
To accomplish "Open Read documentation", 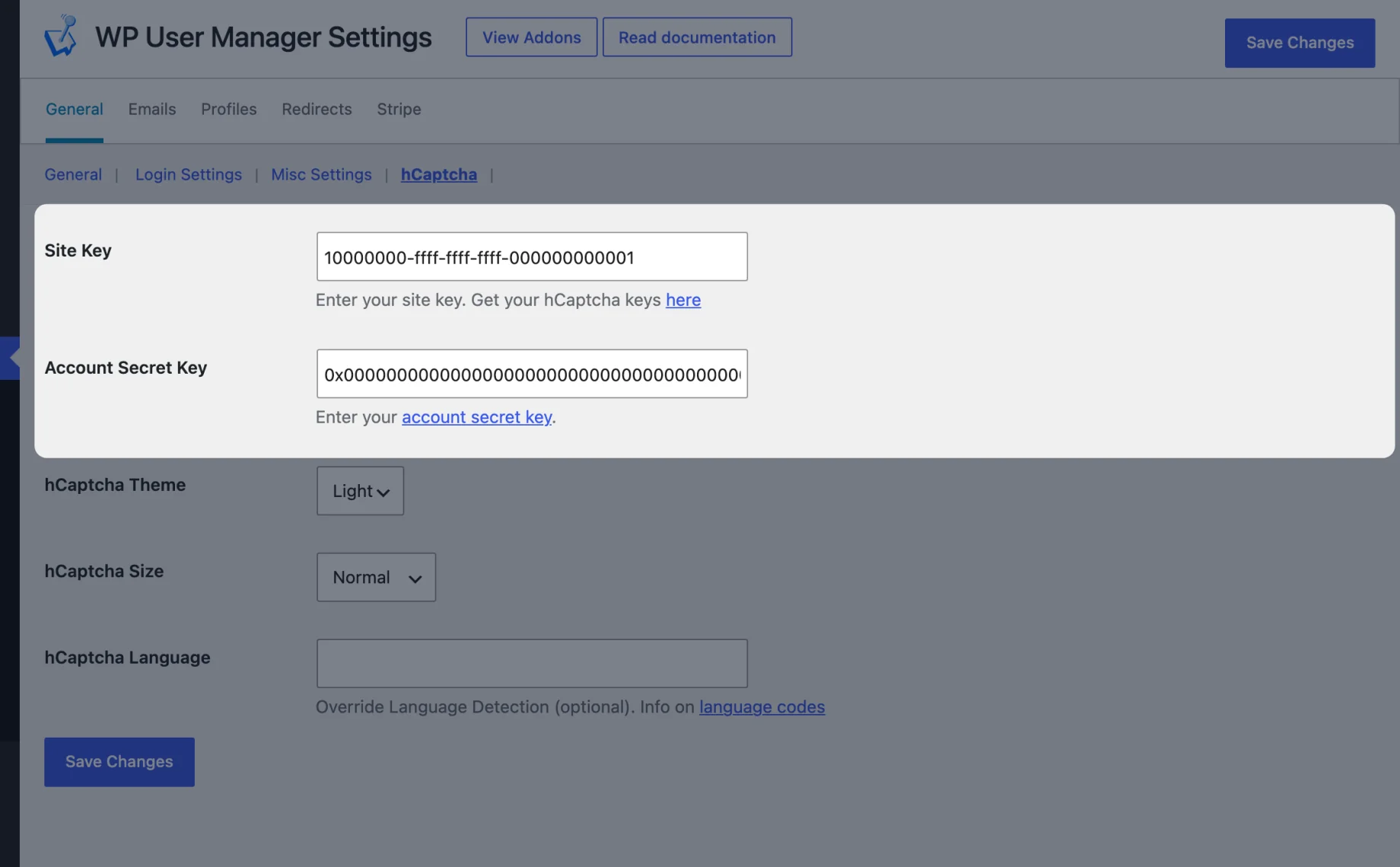I will coord(697,37).
